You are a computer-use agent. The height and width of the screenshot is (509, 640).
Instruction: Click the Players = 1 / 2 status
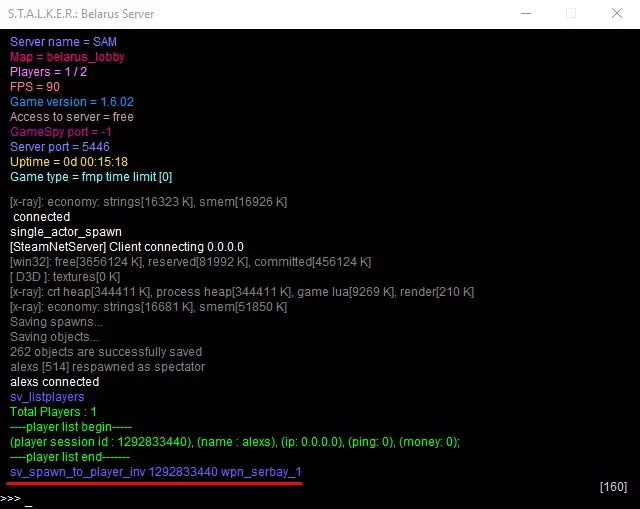49,72
